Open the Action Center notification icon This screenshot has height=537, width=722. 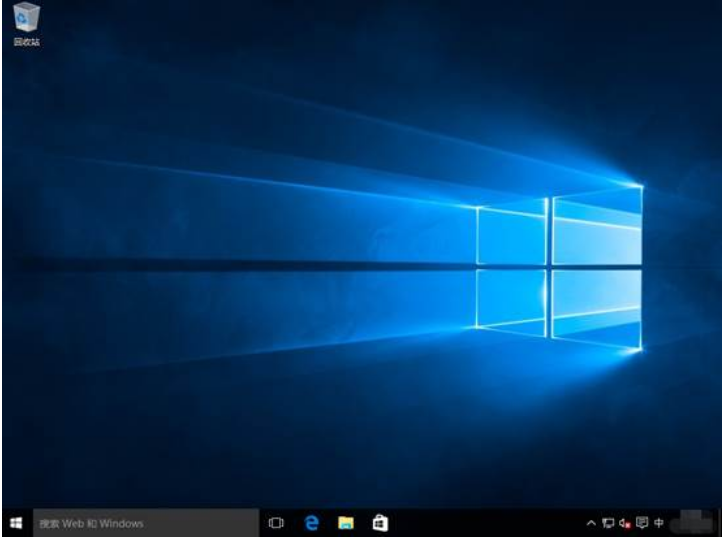(642, 523)
